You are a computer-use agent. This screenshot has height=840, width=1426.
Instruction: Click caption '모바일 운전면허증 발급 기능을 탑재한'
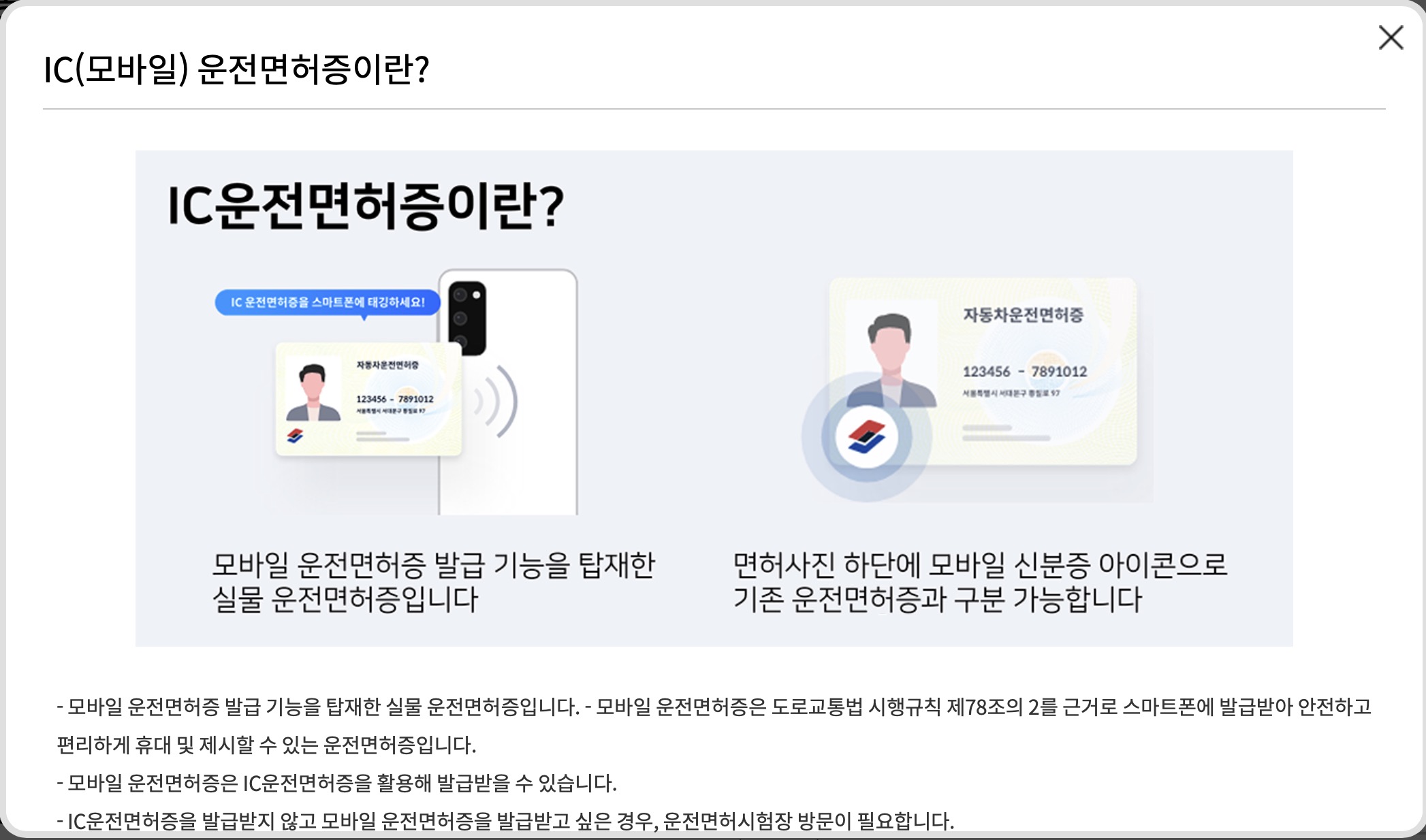[x=434, y=564]
